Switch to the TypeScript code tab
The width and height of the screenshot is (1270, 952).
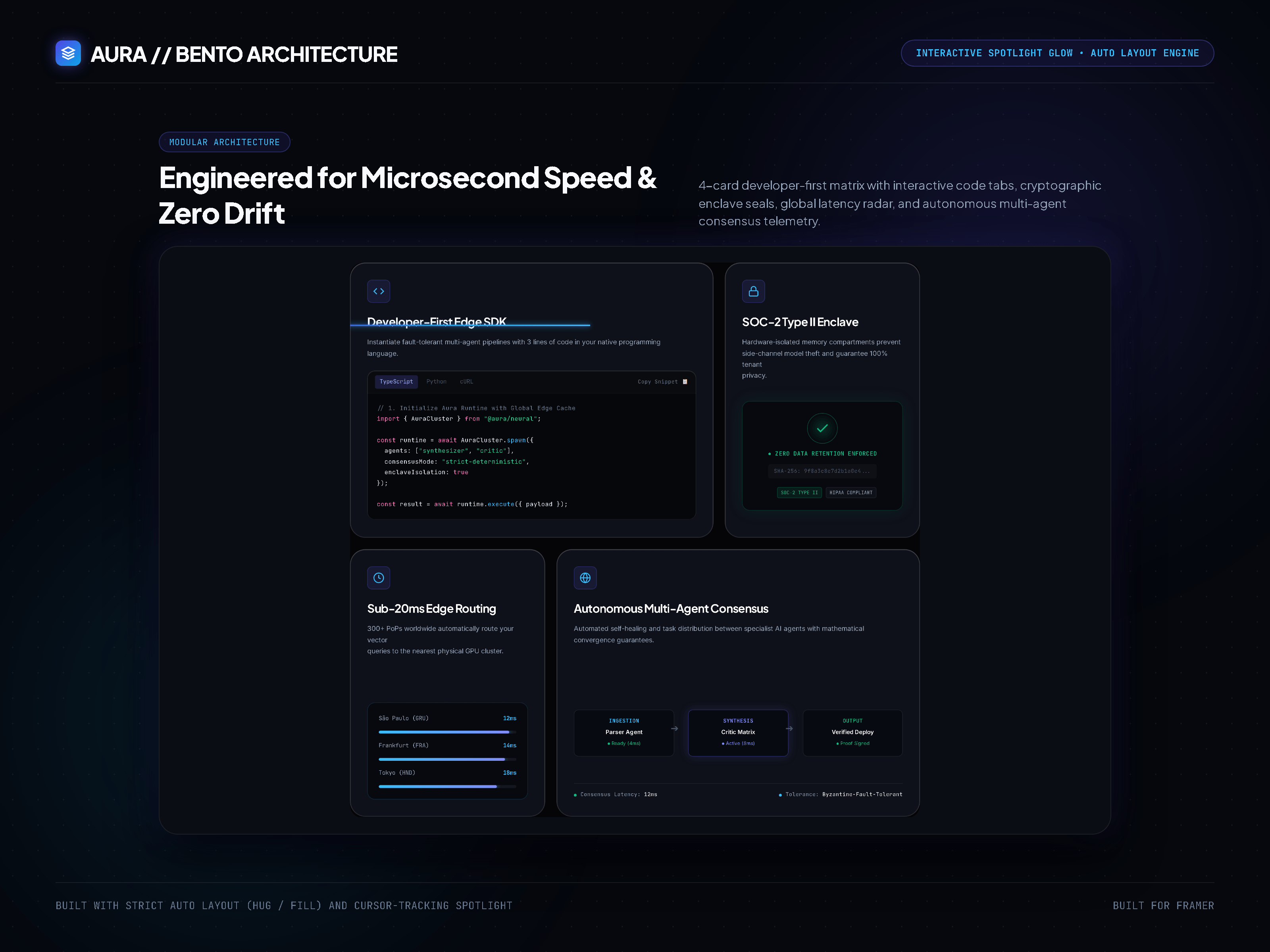396,382
